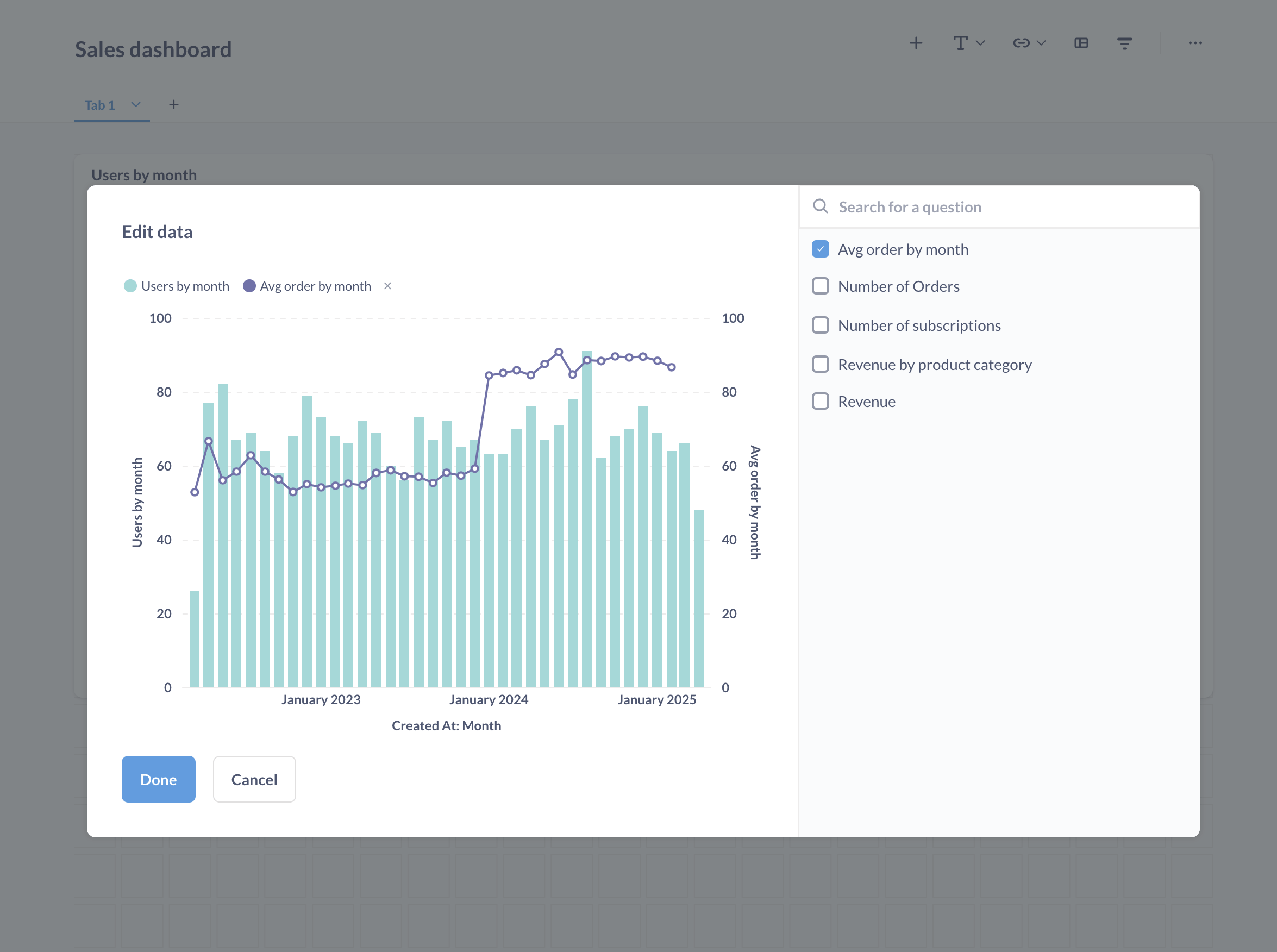Screen dimensions: 1277x952
Task: Check the Revenue by product category option
Action: [x=821, y=364]
